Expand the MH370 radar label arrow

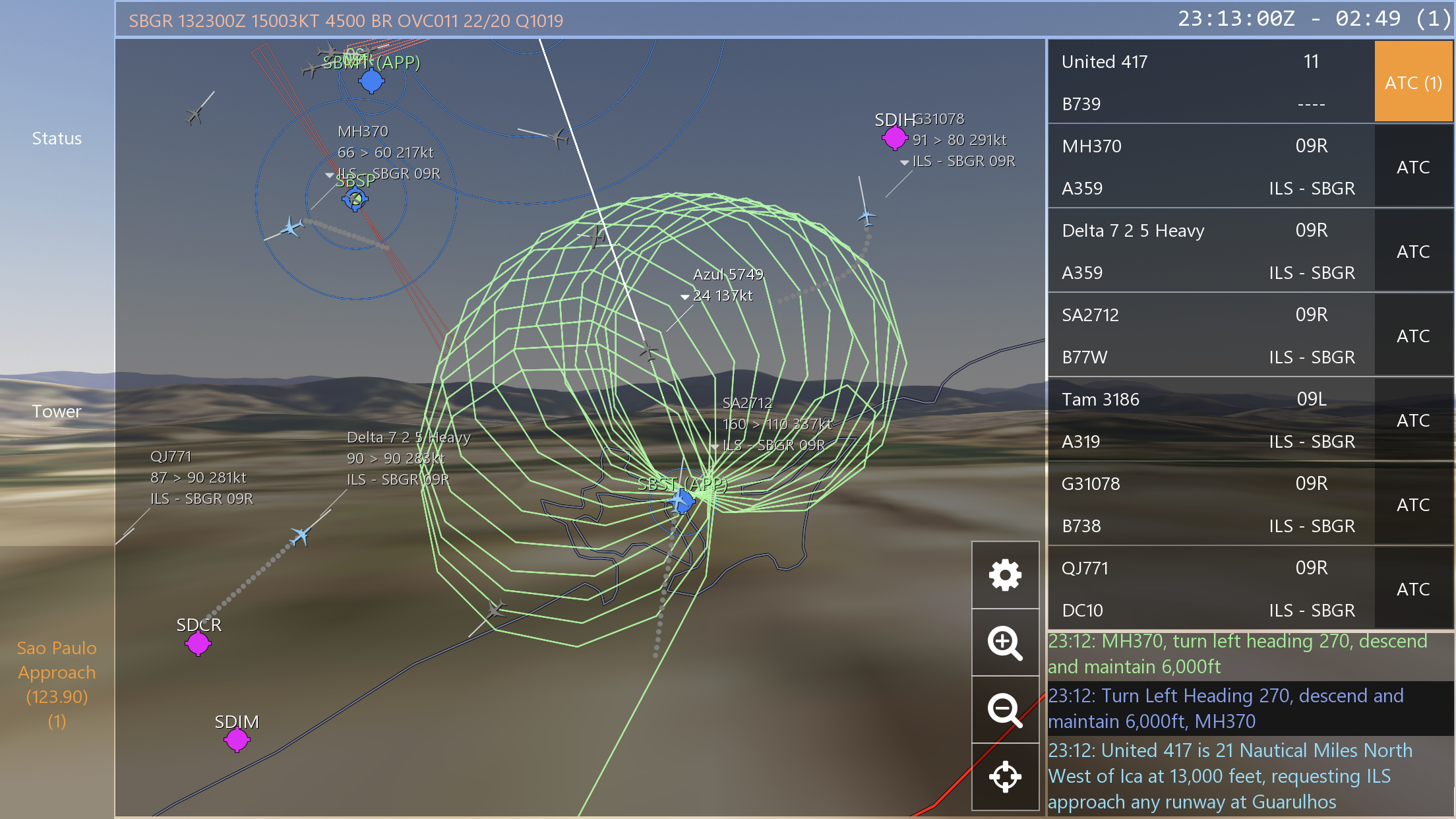click(x=329, y=175)
